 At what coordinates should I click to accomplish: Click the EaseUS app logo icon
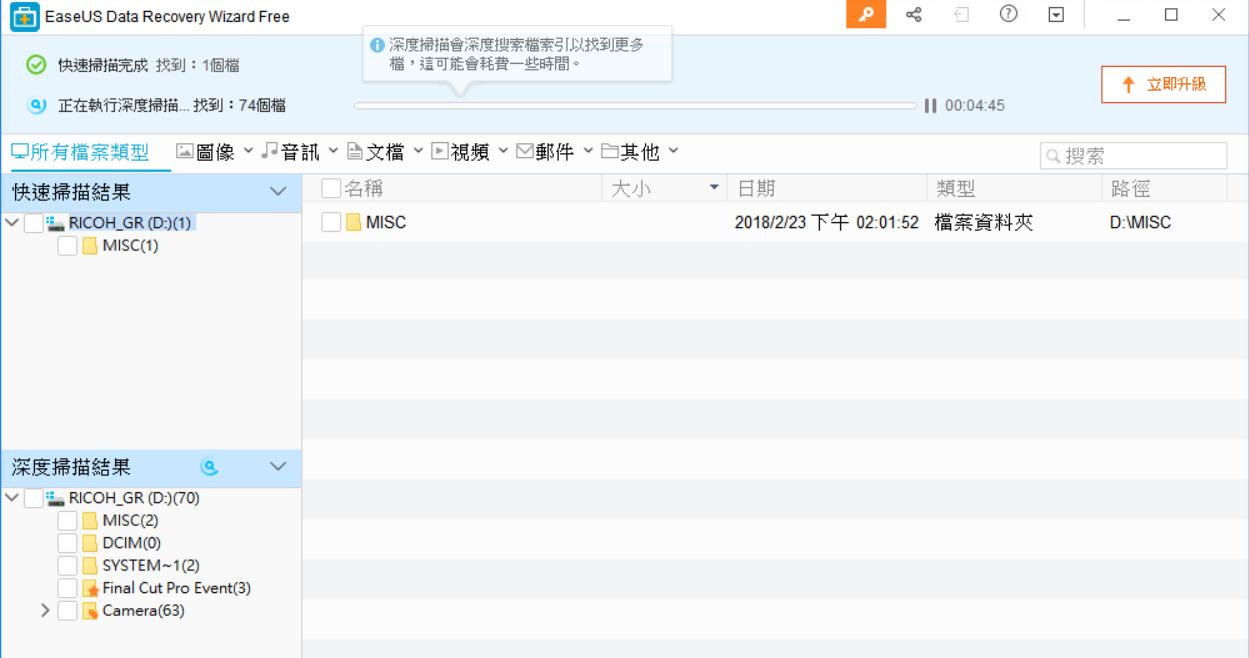click(x=24, y=16)
